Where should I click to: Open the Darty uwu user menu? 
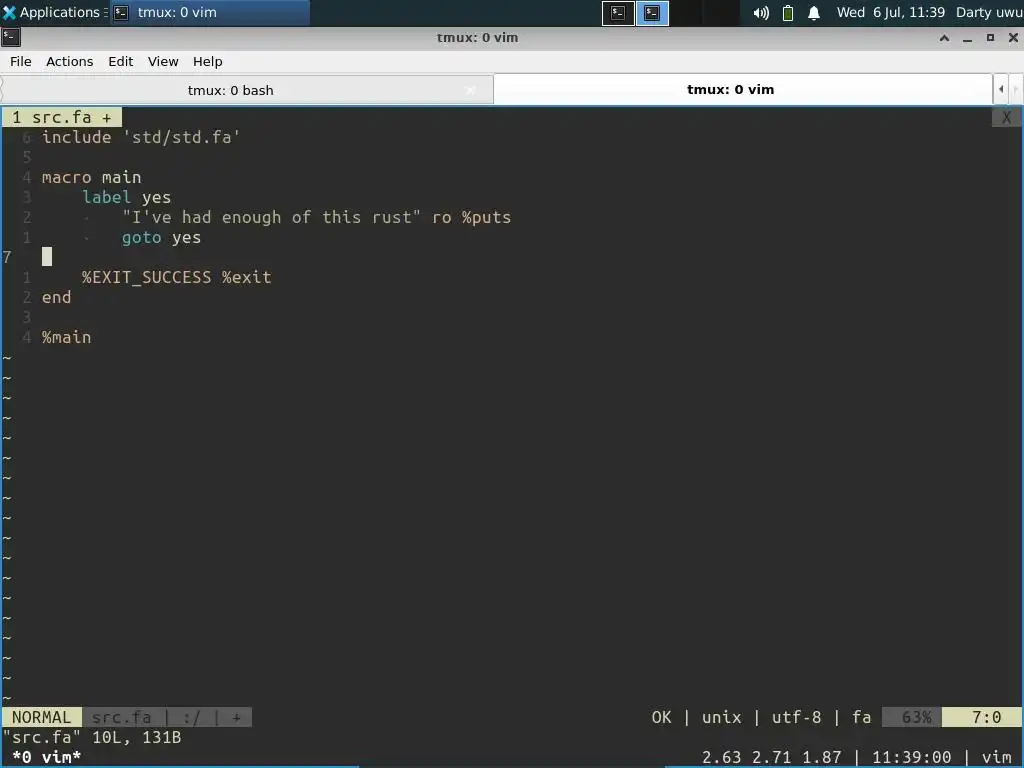(x=989, y=12)
